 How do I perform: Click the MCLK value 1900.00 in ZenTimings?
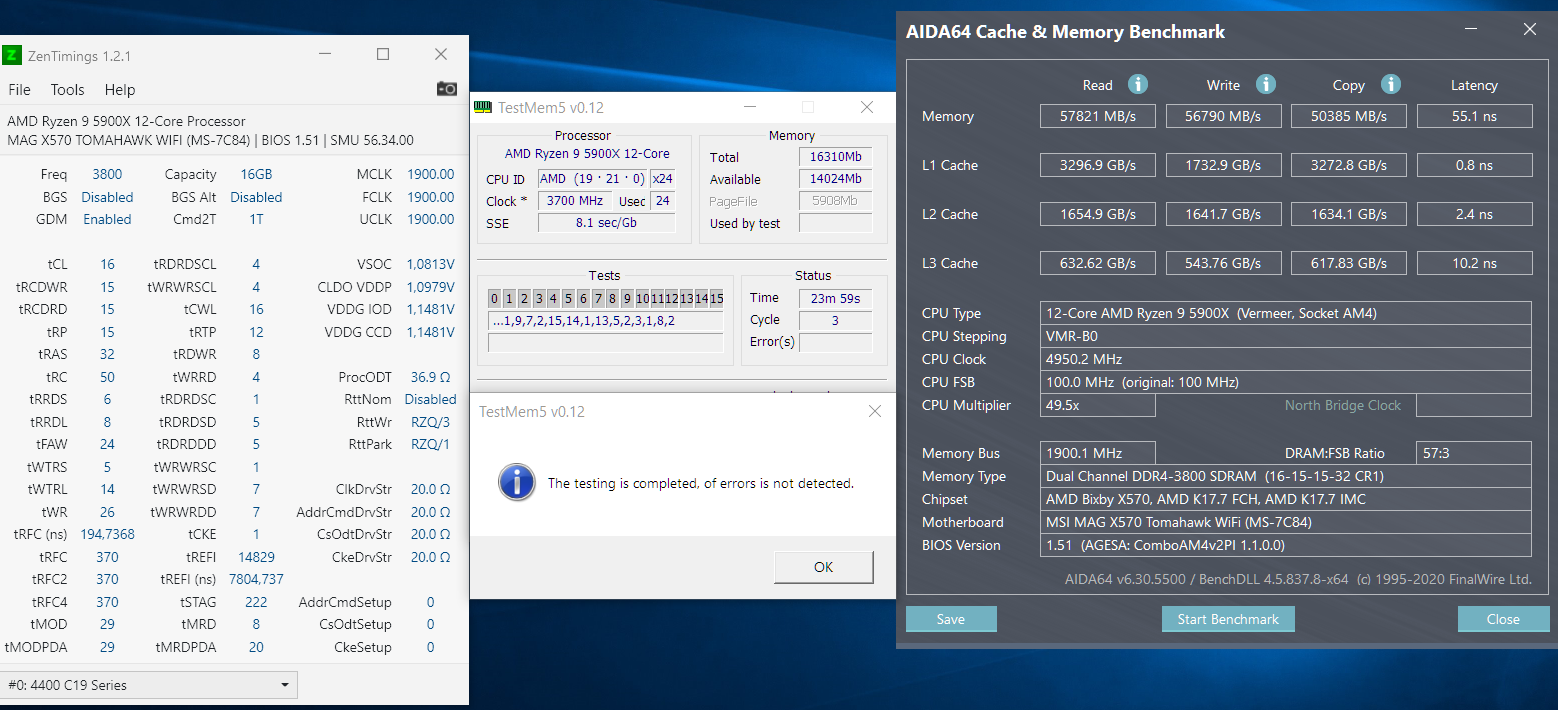430,174
